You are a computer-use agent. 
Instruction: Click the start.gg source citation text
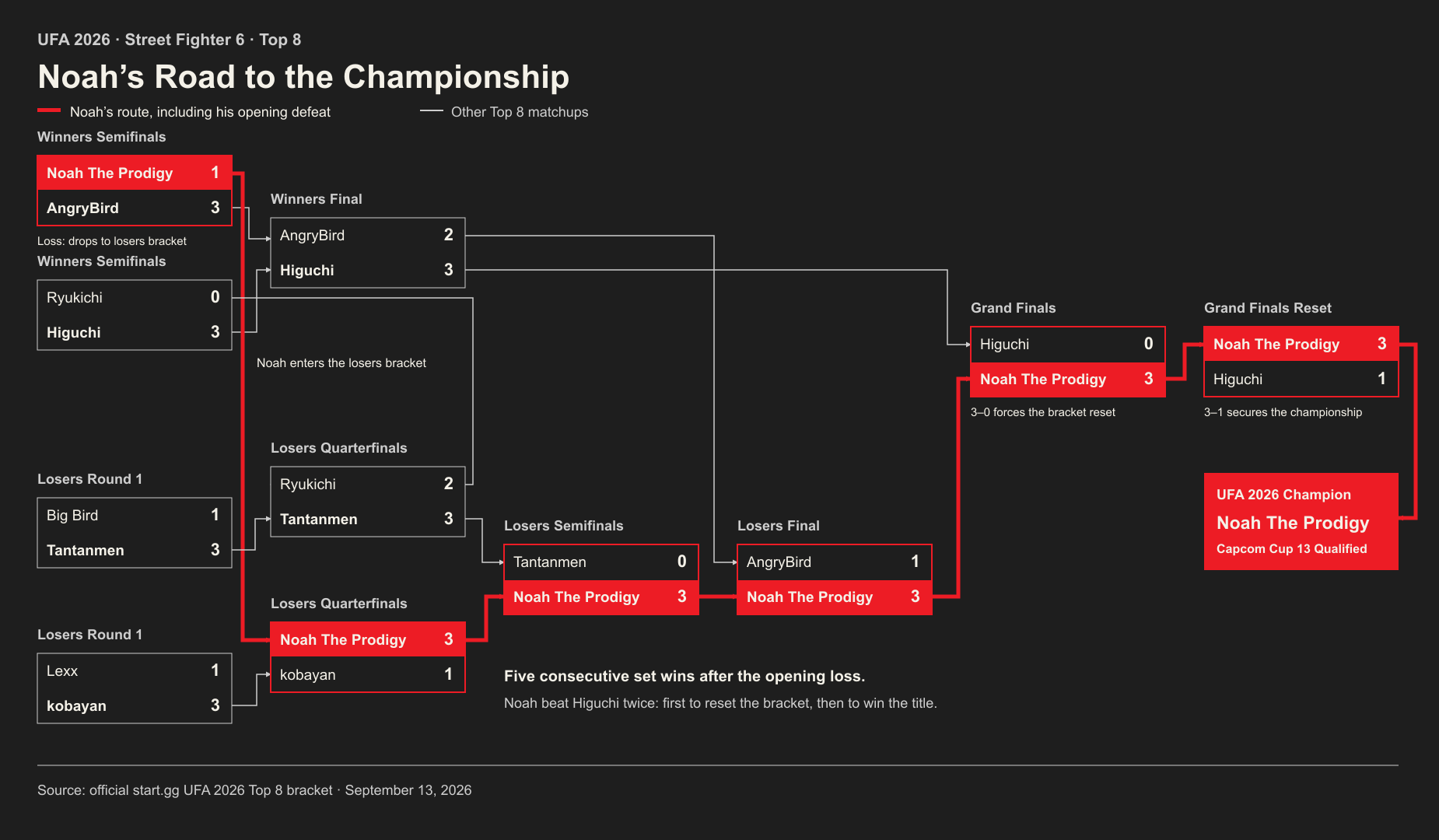(x=254, y=790)
